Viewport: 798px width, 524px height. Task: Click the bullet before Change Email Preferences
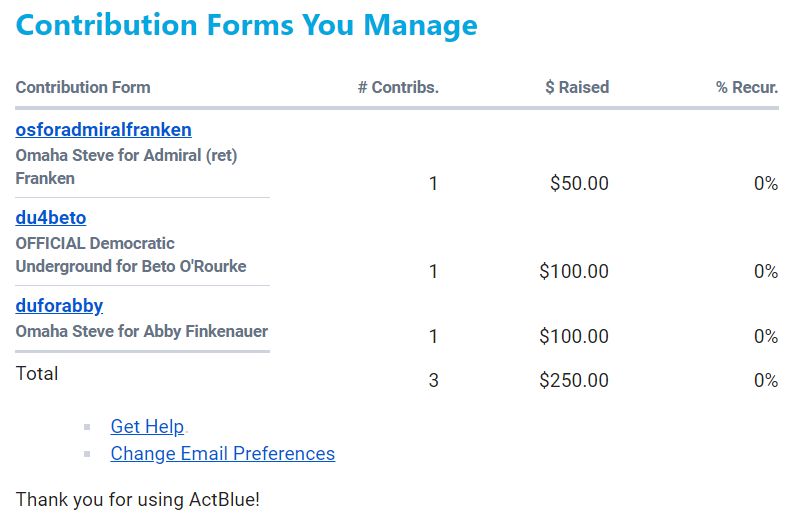(87, 454)
